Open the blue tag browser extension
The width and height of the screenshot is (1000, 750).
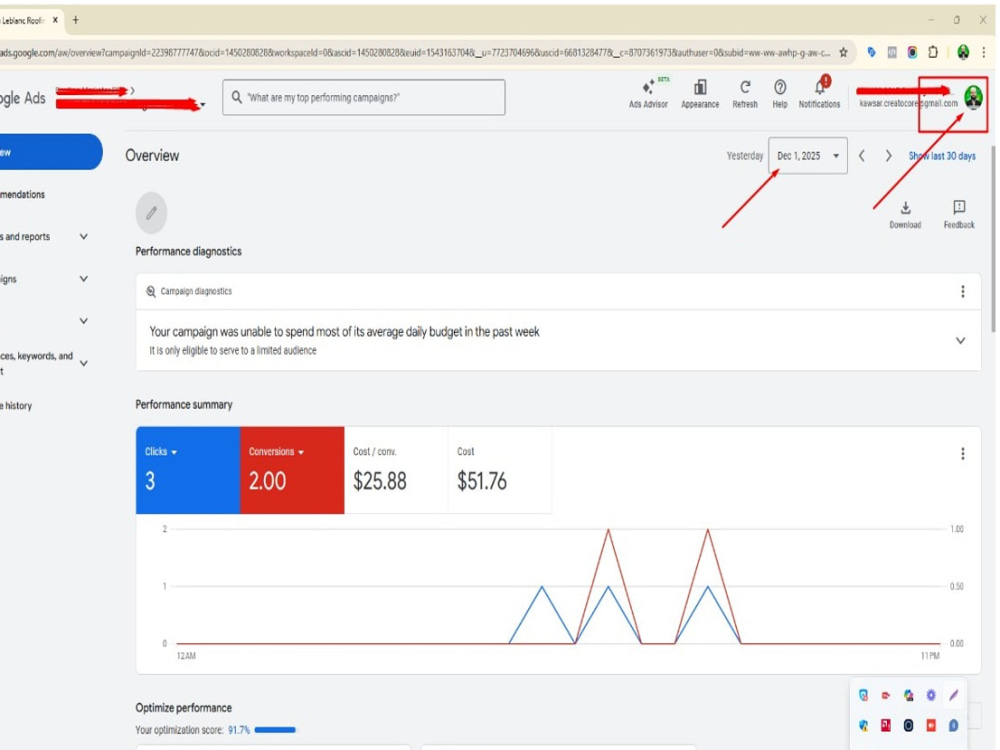871,52
